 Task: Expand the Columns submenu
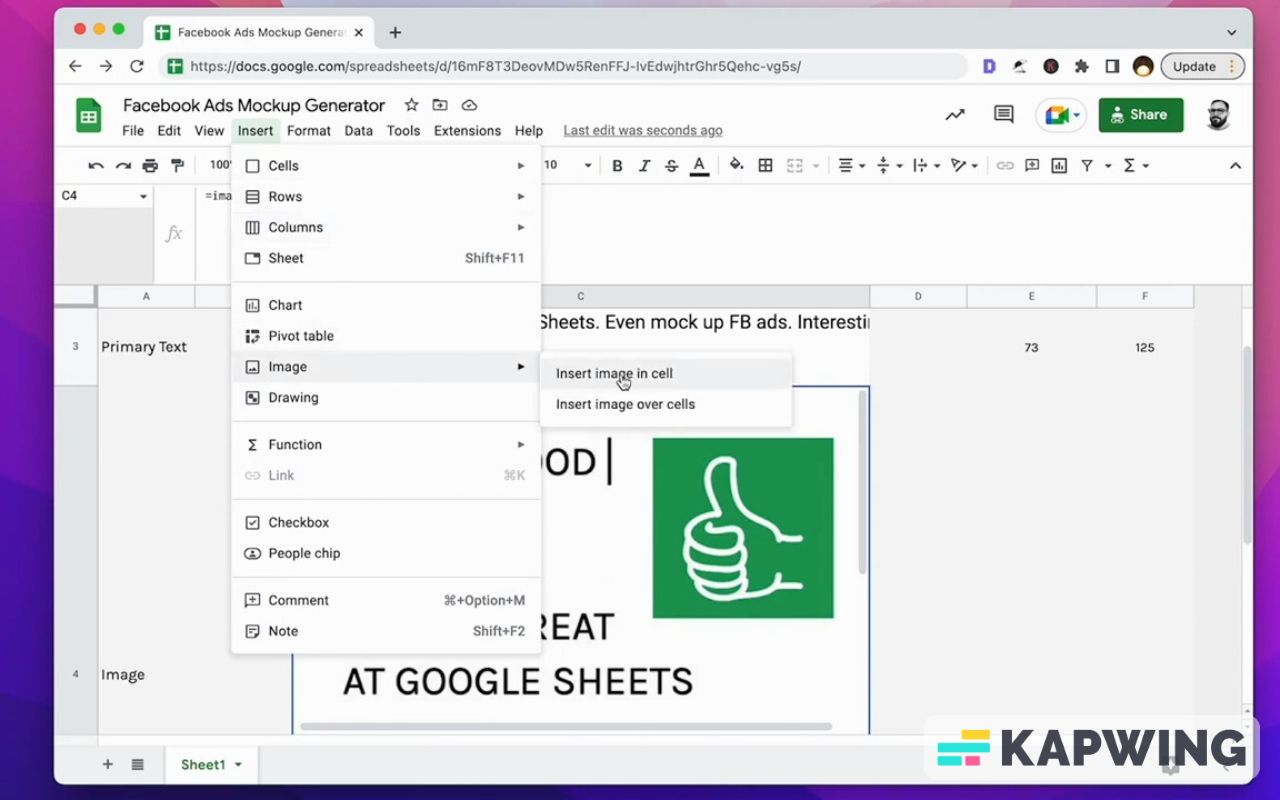(x=385, y=227)
